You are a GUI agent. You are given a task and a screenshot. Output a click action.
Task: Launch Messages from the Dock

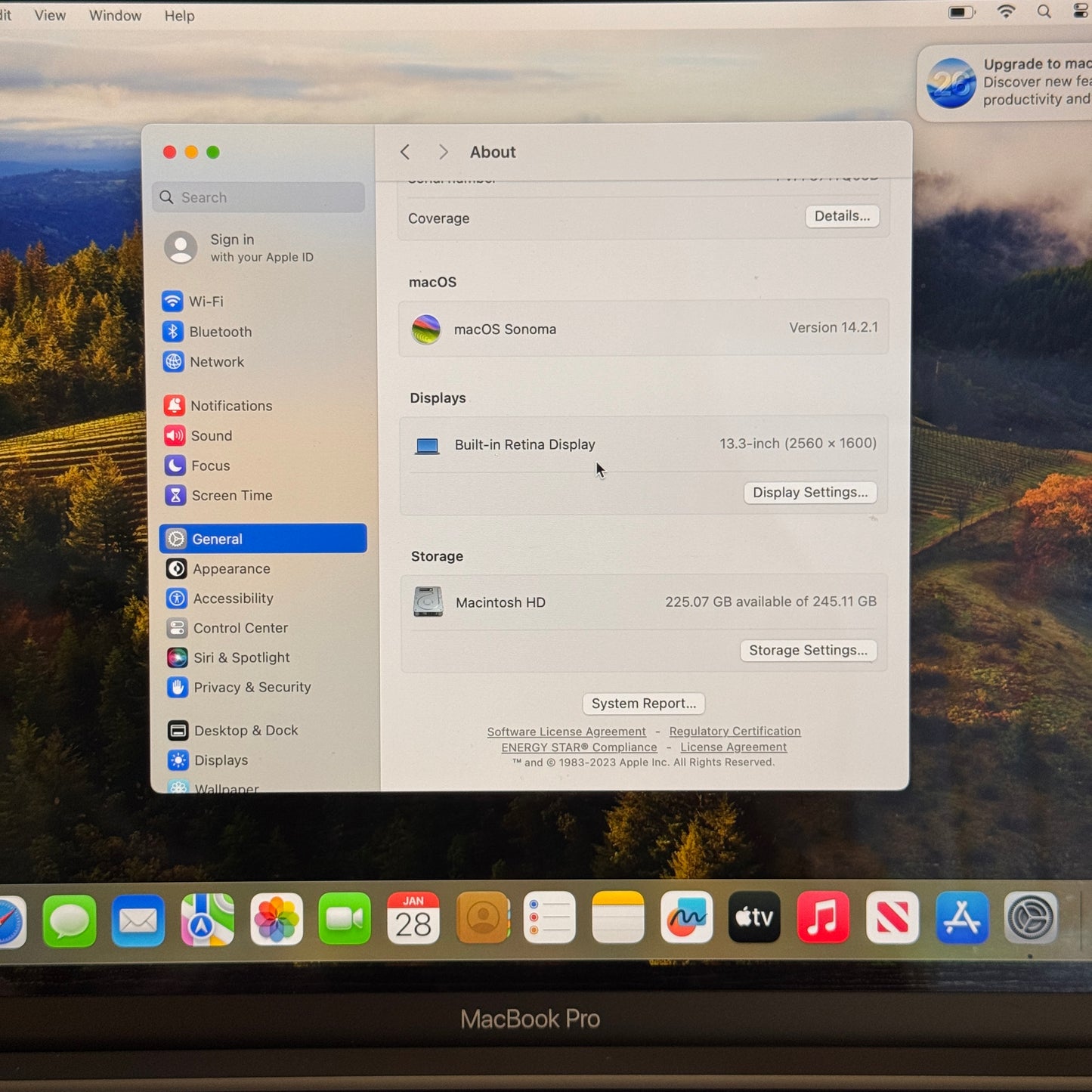coord(70,921)
